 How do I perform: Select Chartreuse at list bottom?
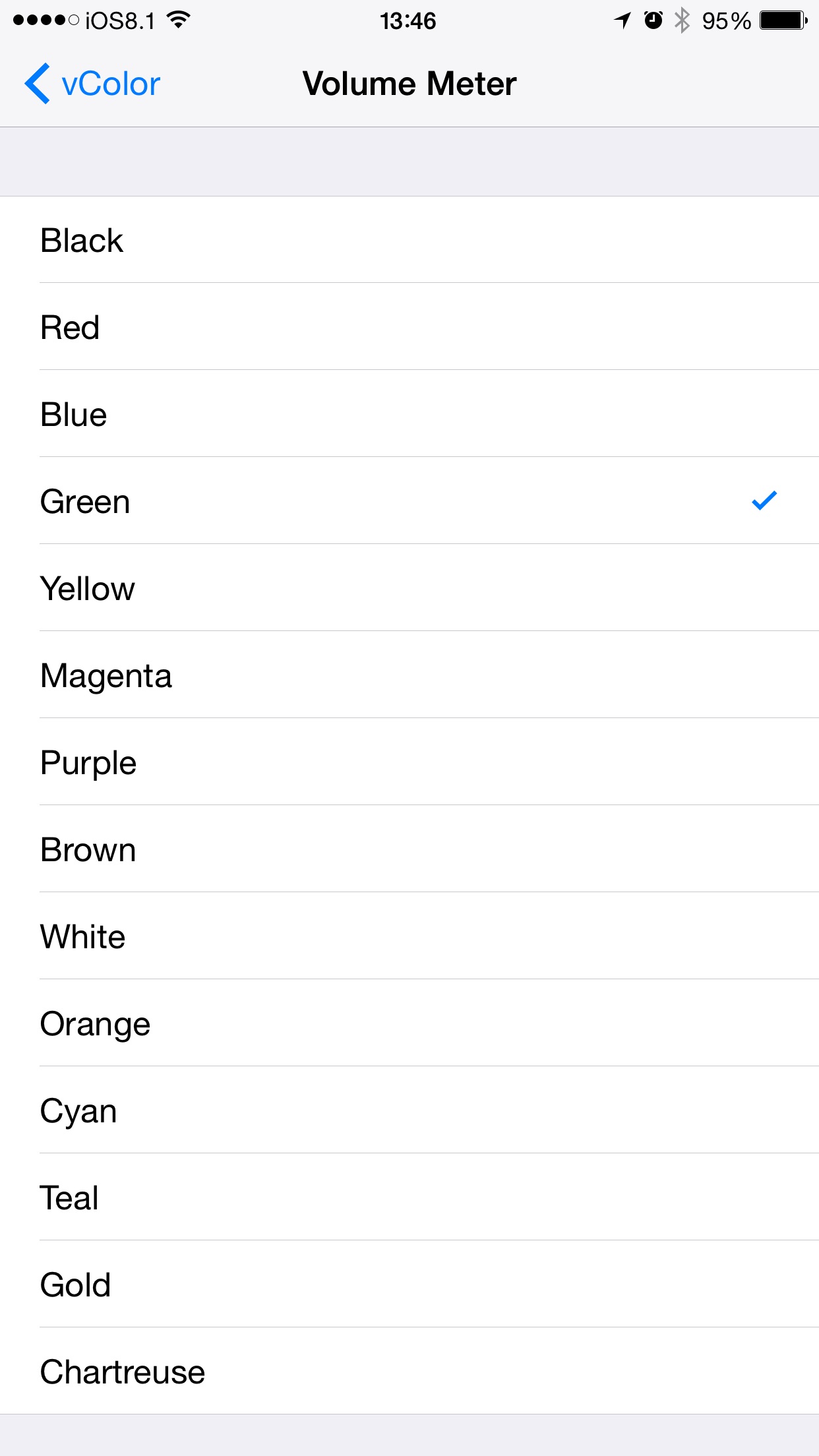click(x=409, y=1371)
